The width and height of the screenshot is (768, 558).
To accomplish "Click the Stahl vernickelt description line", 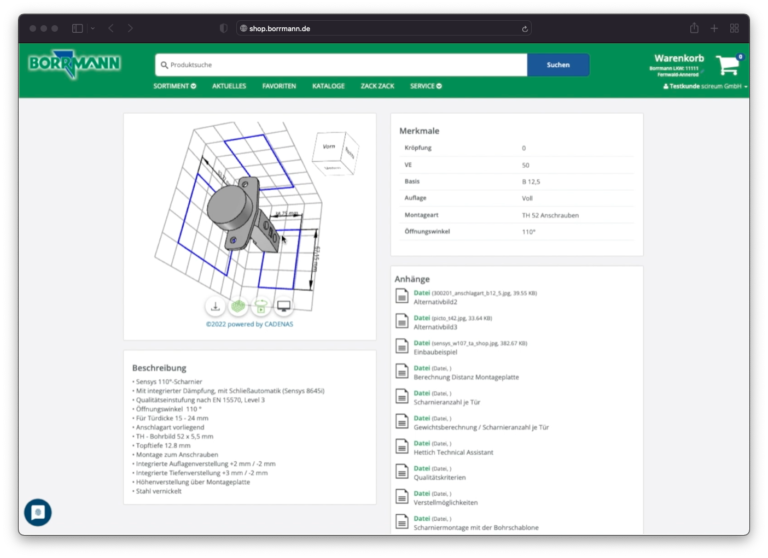I will (157, 491).
